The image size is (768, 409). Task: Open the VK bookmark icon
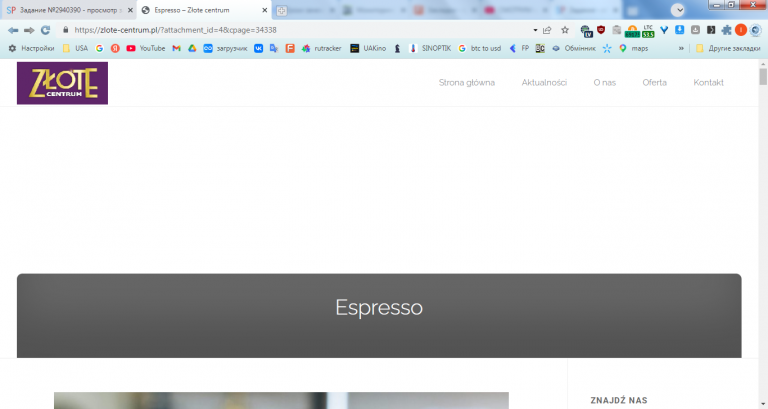258,48
